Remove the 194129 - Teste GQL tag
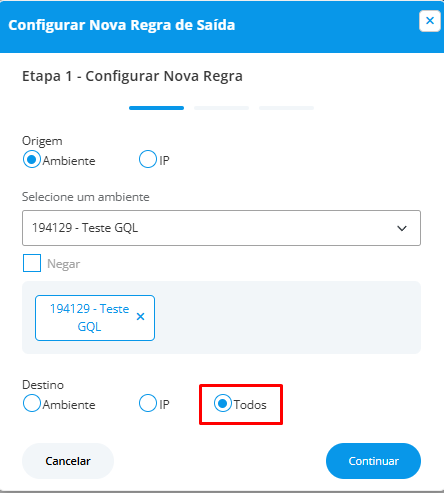This screenshot has width=444, height=493. (141, 317)
